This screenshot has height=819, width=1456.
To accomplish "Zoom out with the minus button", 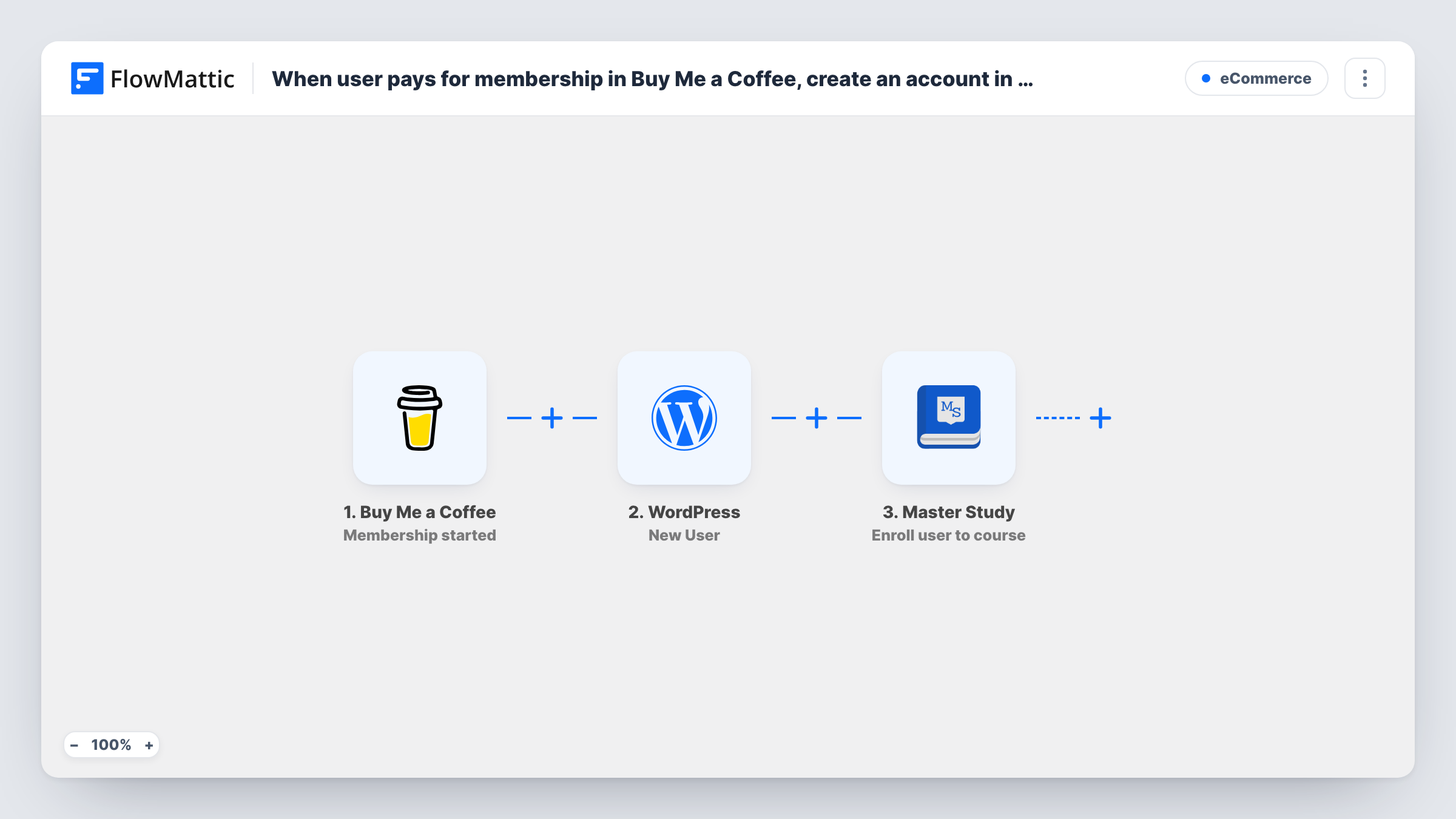I will pos(74,745).
